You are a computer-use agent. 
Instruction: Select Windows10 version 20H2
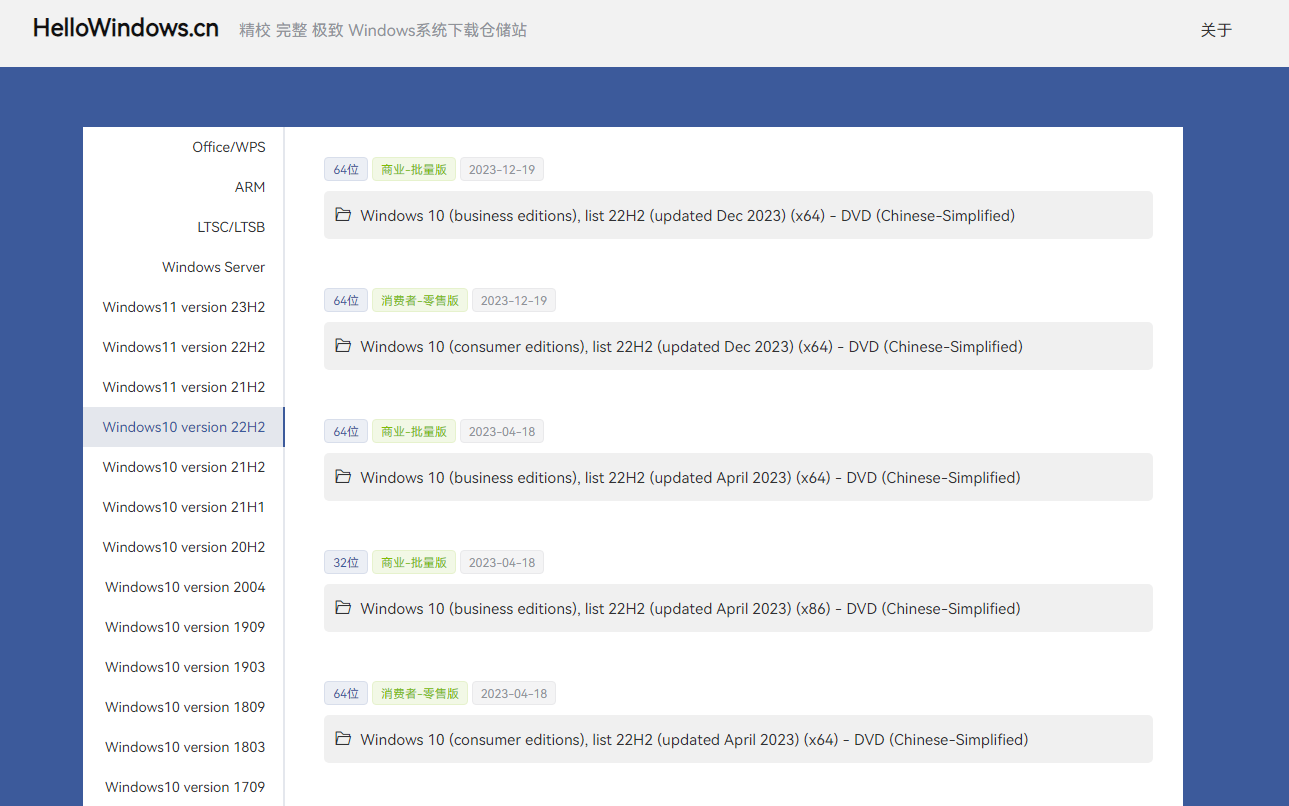[184, 547]
